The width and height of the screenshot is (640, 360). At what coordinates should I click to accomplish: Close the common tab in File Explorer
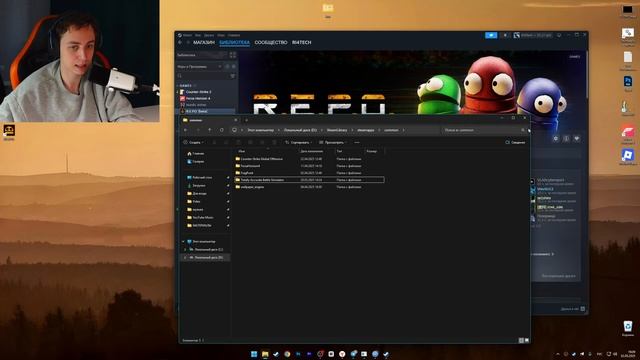pos(236,120)
